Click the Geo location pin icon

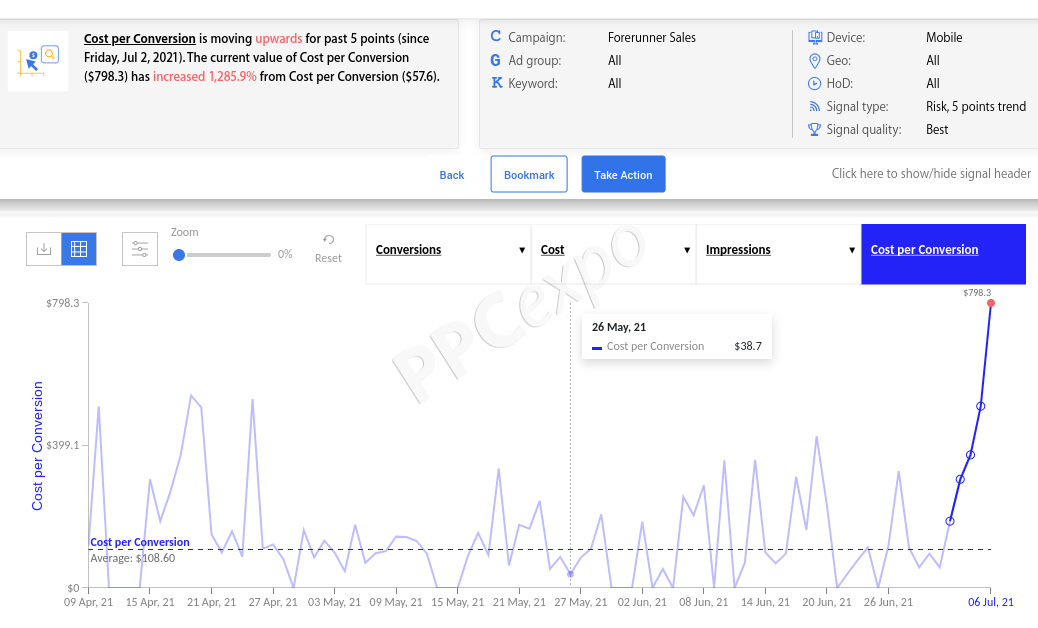point(815,61)
